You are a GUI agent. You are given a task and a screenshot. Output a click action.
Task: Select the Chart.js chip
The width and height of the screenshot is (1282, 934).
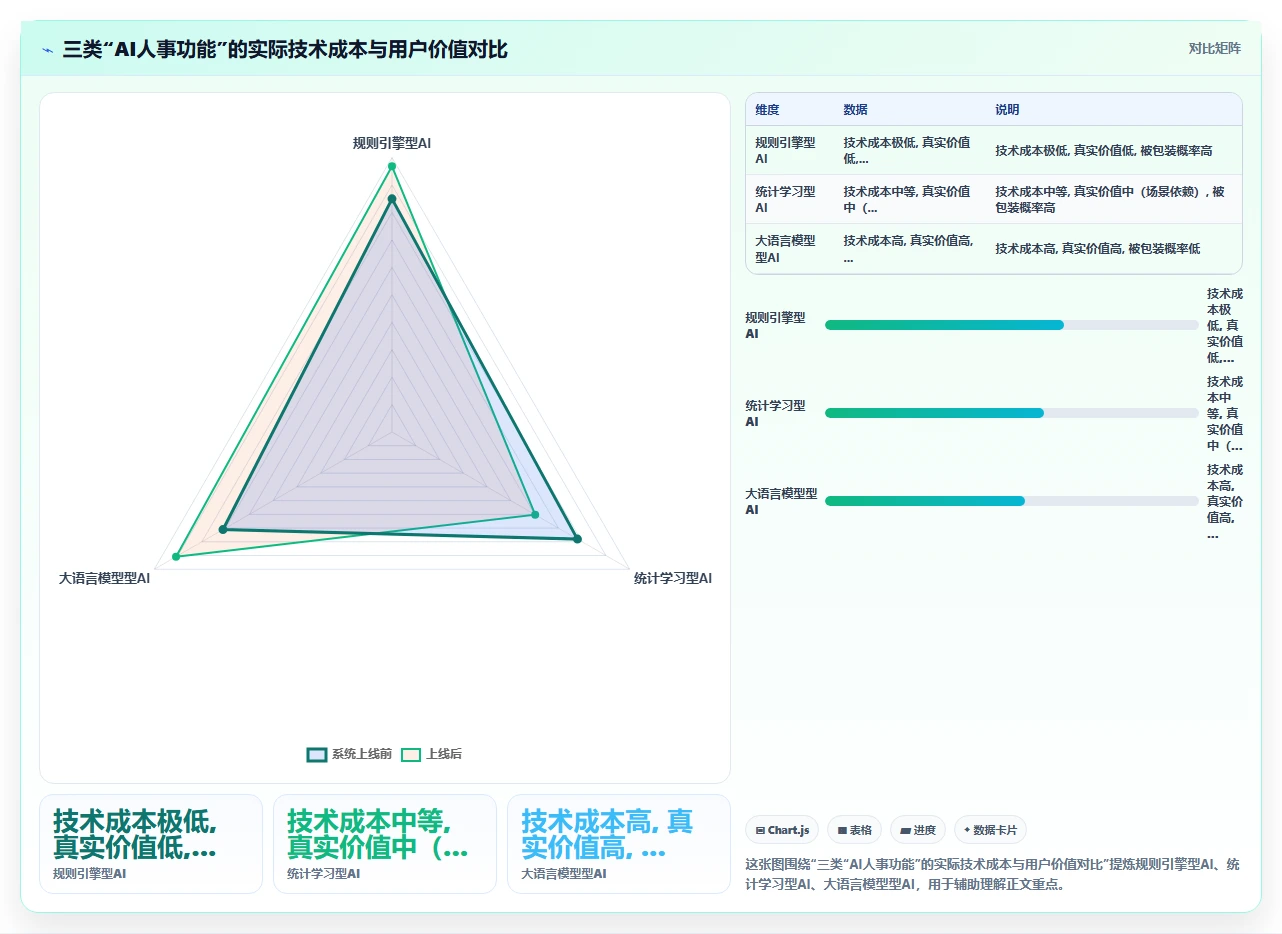pyautogui.click(x=782, y=830)
